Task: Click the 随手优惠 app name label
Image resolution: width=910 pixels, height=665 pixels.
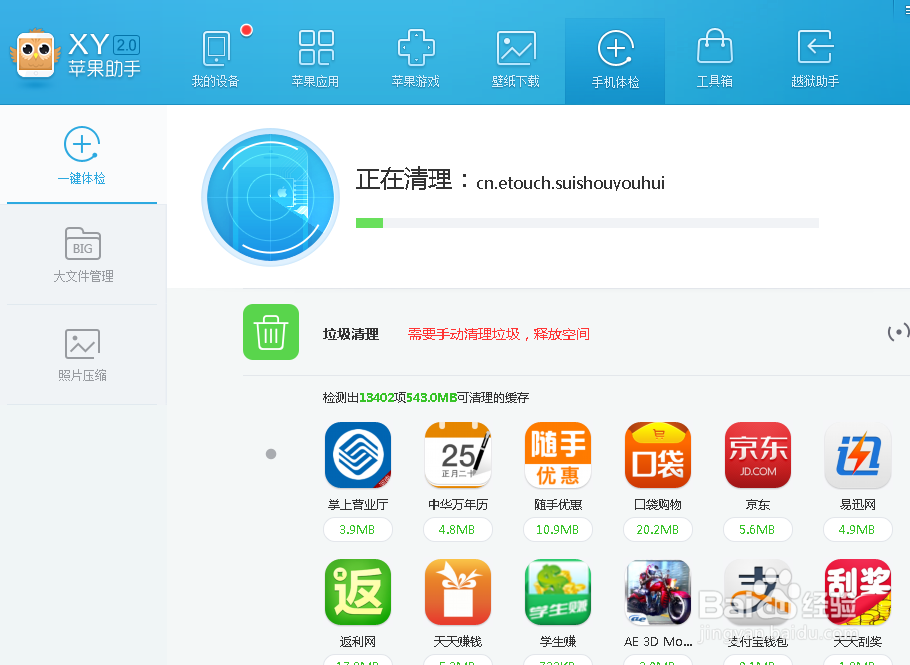Action: coord(558,505)
